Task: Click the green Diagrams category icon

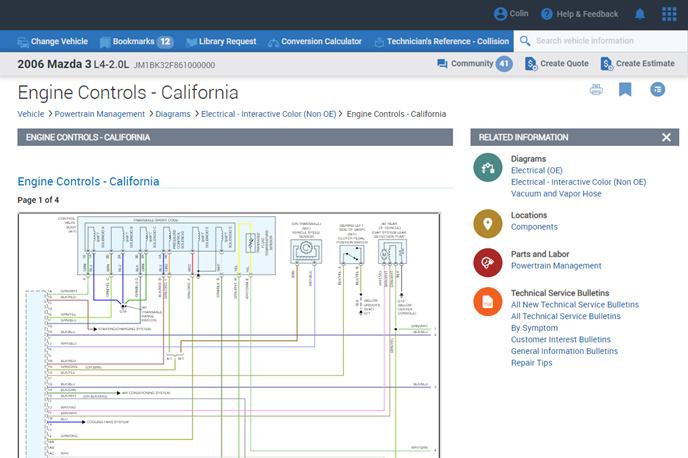Action: coord(487,167)
